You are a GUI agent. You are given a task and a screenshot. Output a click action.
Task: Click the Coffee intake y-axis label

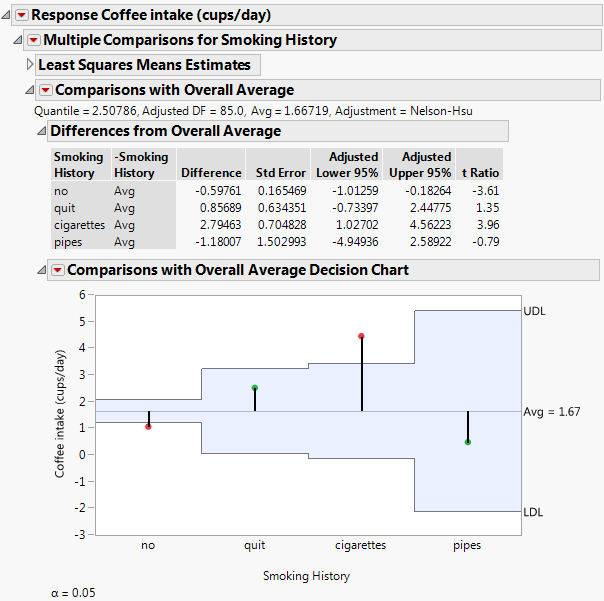point(62,415)
